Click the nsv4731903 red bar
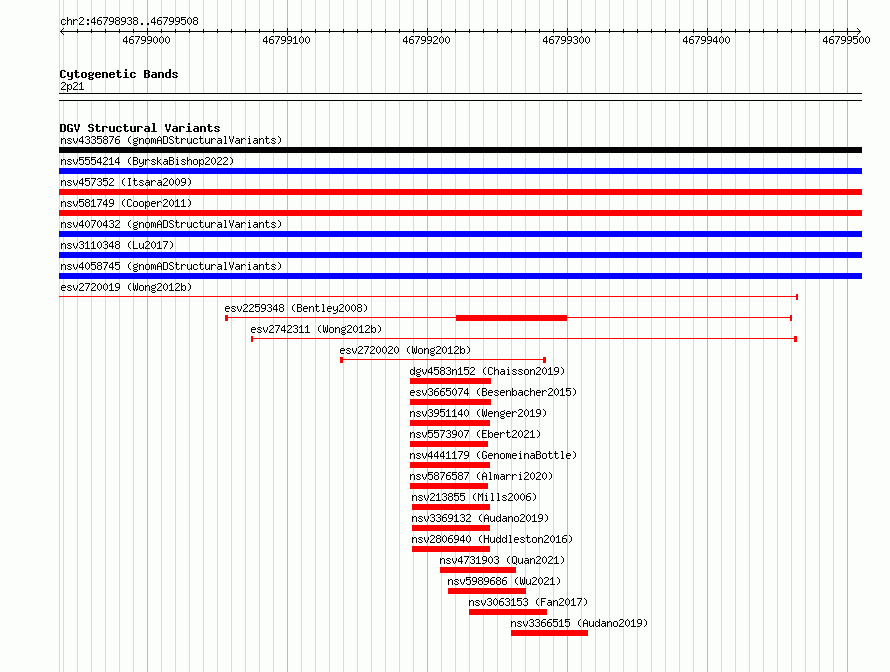 [478, 570]
